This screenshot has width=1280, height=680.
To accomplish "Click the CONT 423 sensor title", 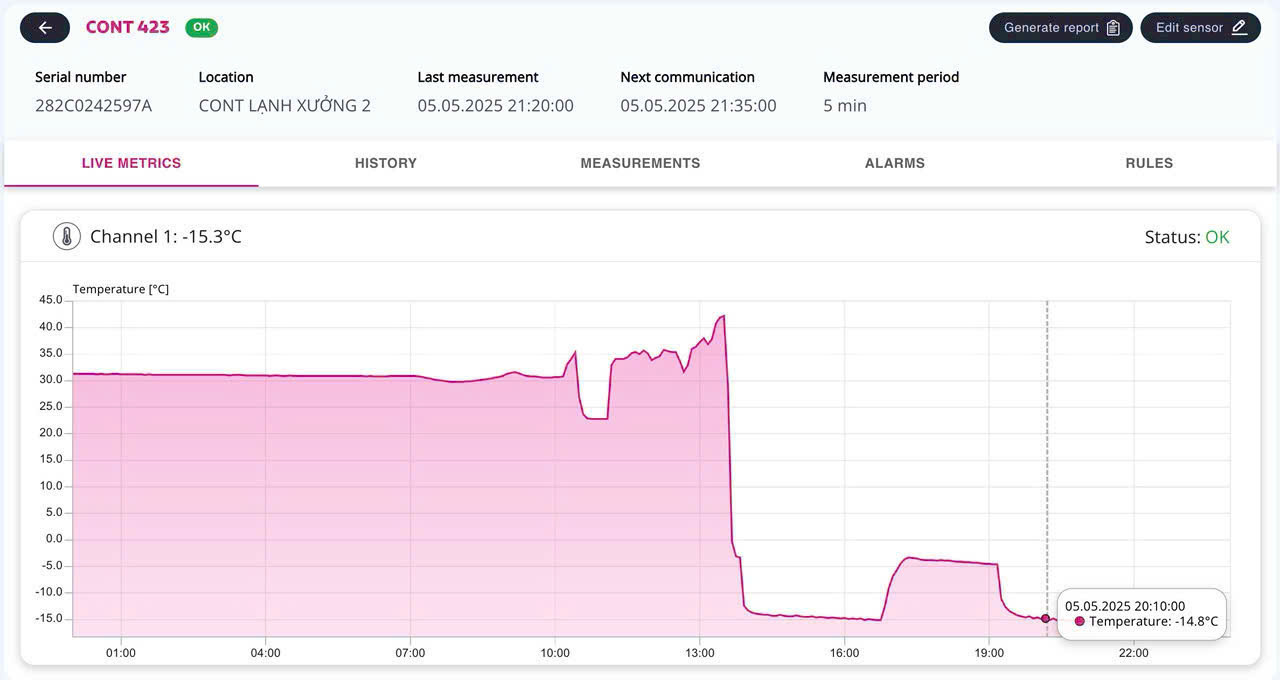I will (x=127, y=27).
